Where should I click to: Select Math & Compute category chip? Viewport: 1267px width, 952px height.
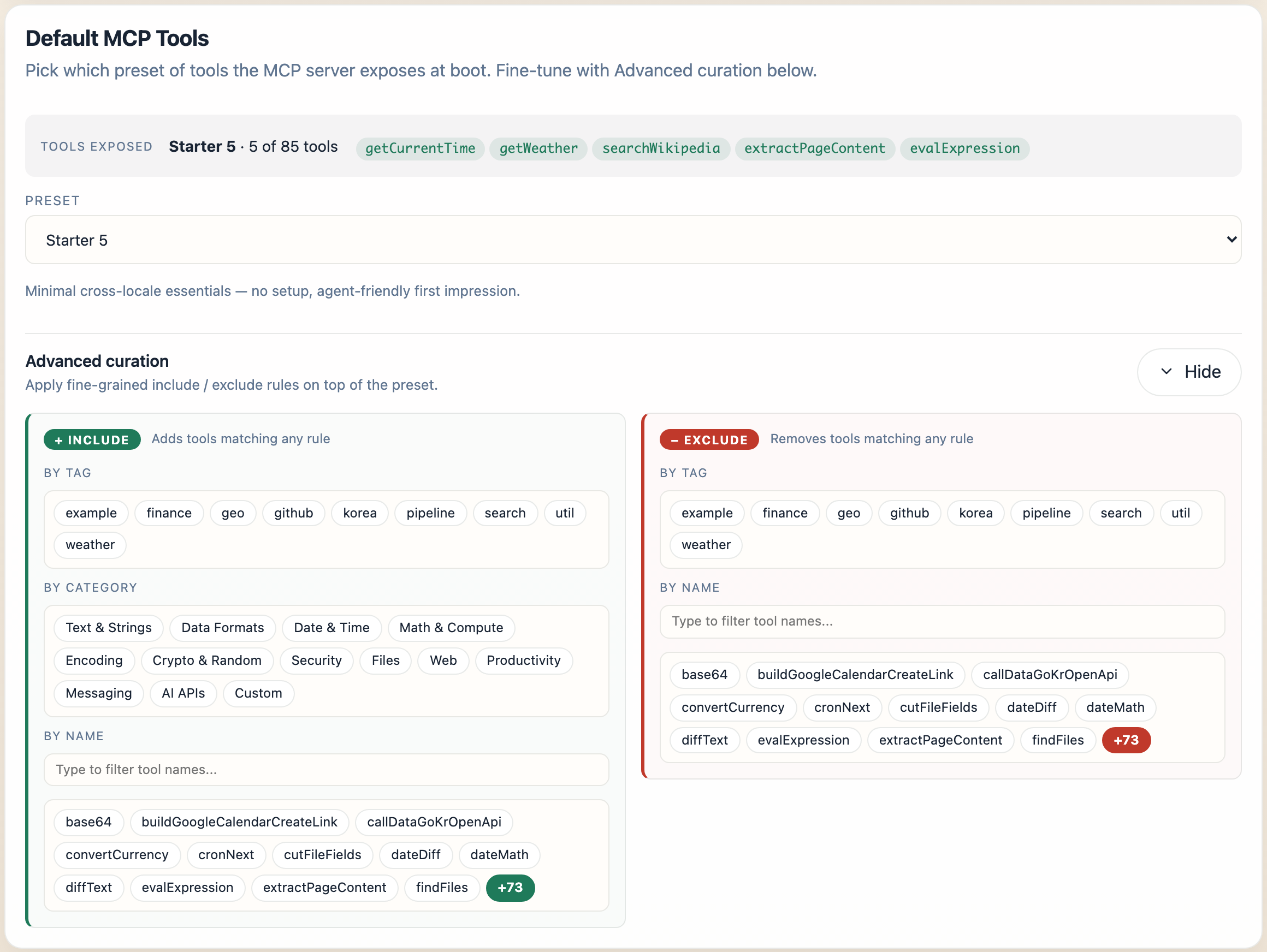click(451, 628)
